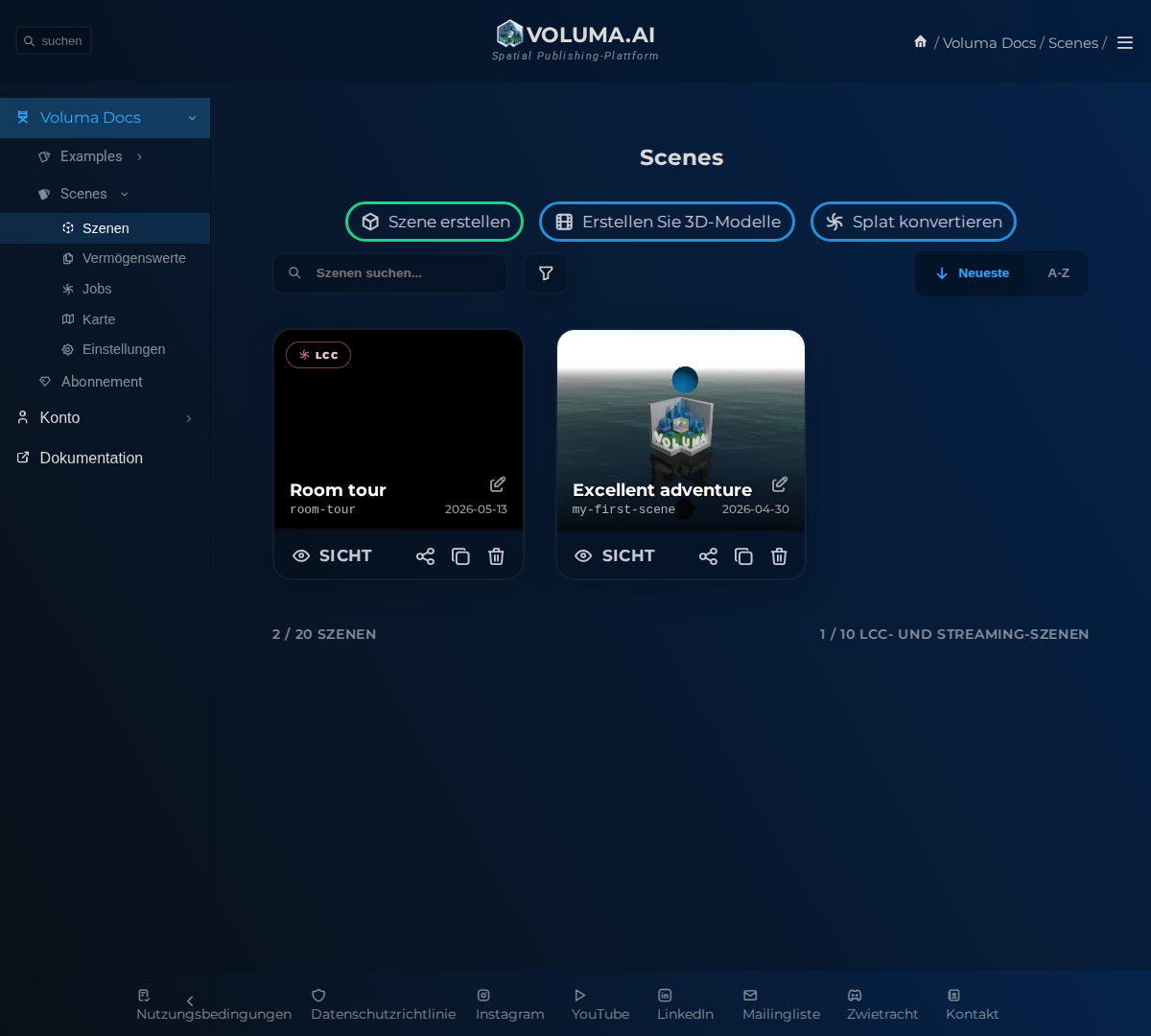The image size is (1151, 1036).
Task: Go to the home icon in breadcrumb
Action: tap(921, 41)
